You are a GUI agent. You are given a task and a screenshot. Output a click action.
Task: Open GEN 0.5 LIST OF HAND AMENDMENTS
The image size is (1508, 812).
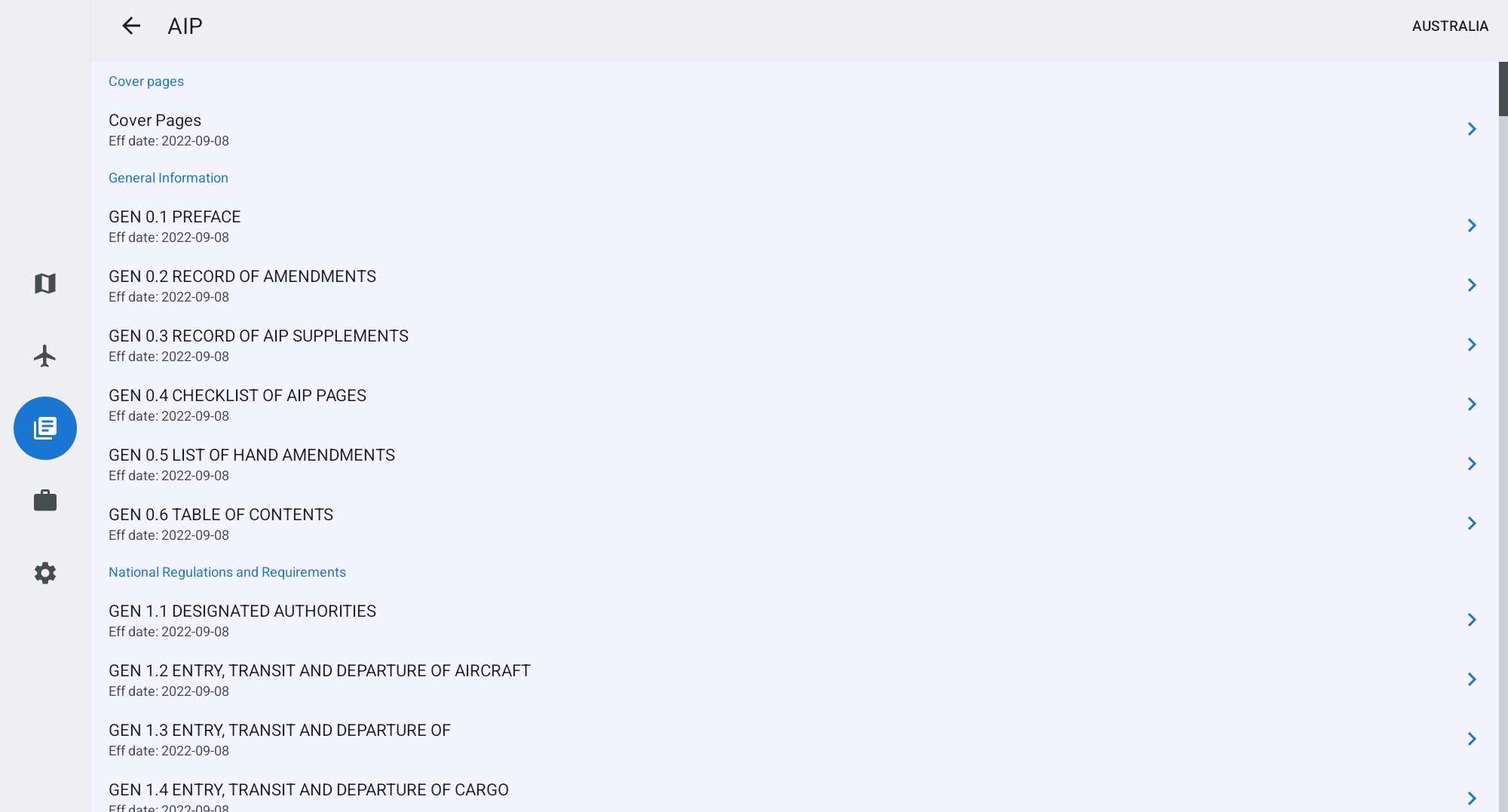coord(795,464)
